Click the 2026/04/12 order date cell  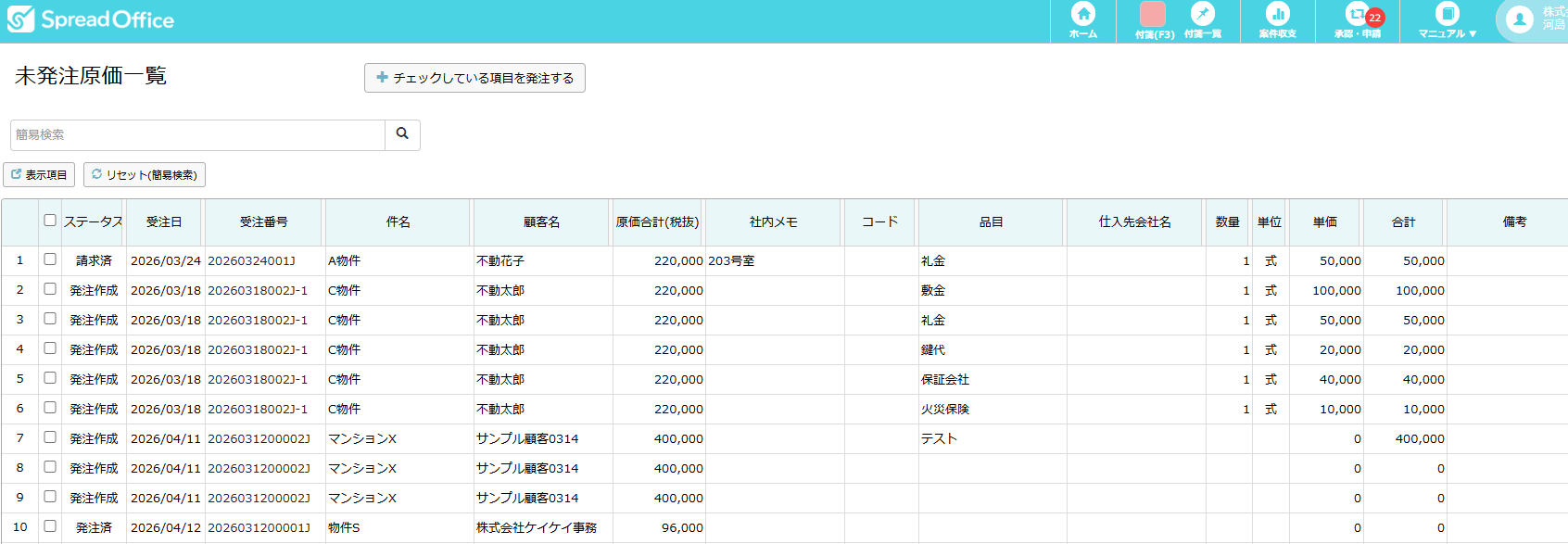tap(165, 527)
